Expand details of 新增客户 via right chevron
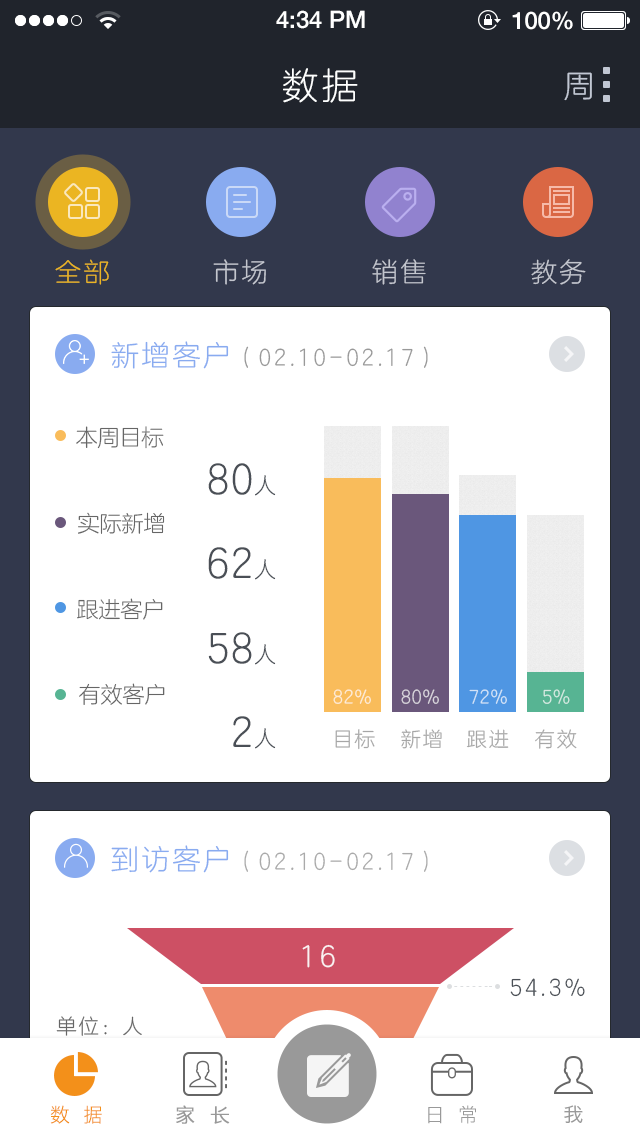Image resolution: width=640 pixels, height=1136 pixels. click(567, 354)
